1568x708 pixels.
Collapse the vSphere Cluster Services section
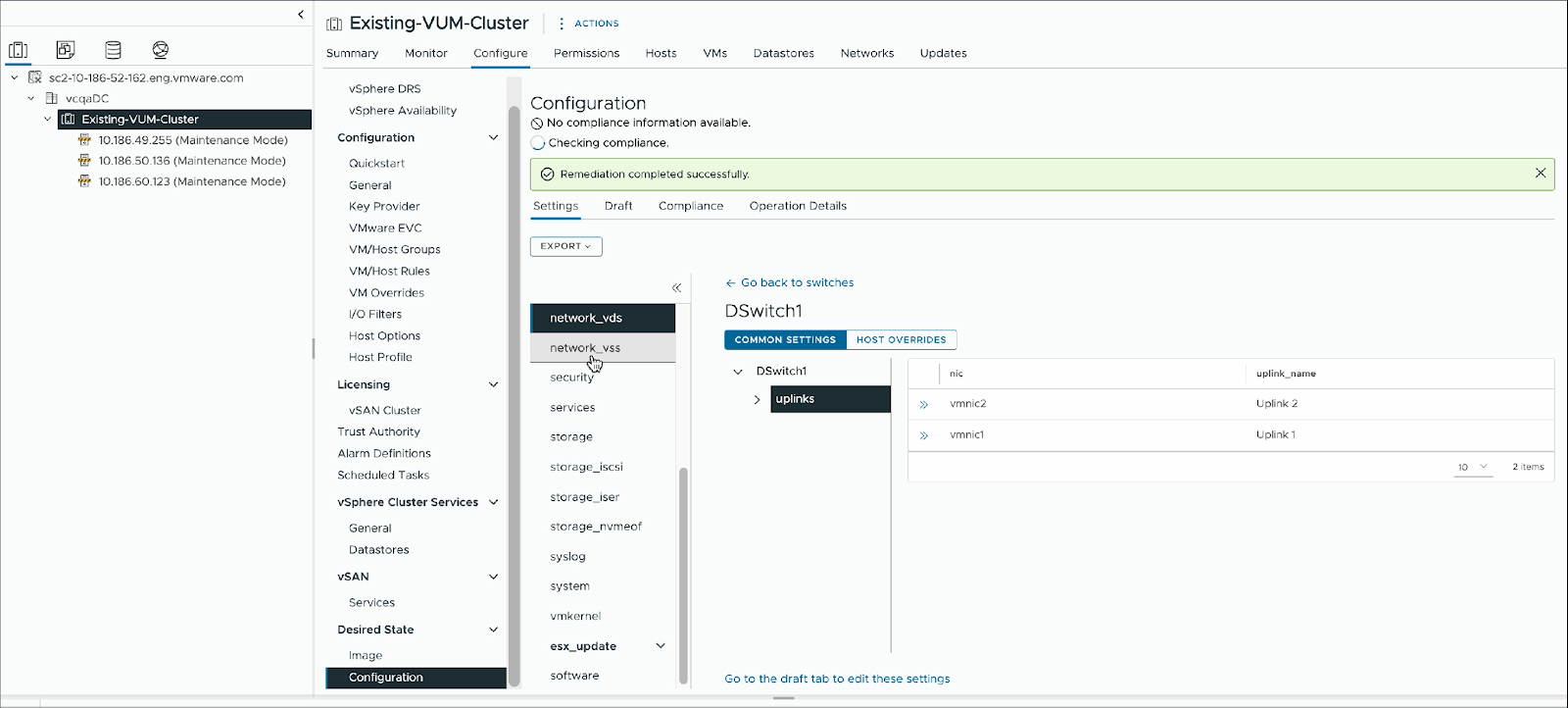tap(493, 502)
